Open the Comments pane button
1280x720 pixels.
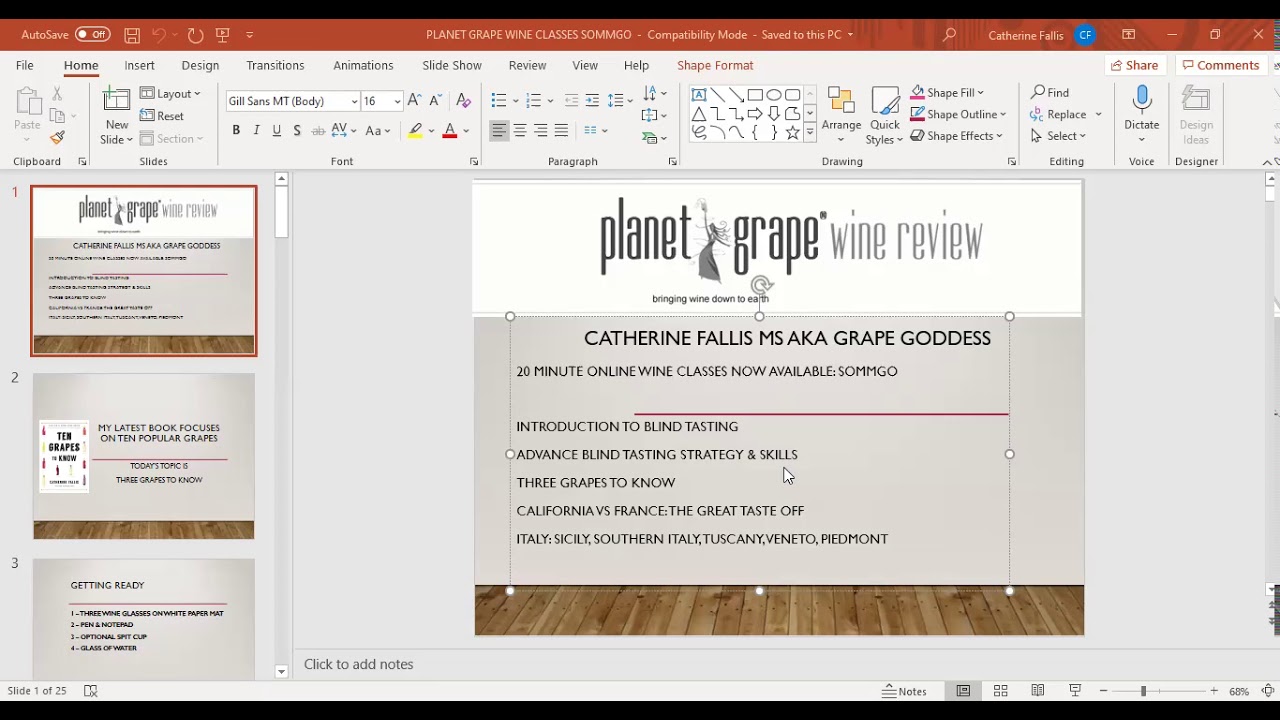point(1220,65)
